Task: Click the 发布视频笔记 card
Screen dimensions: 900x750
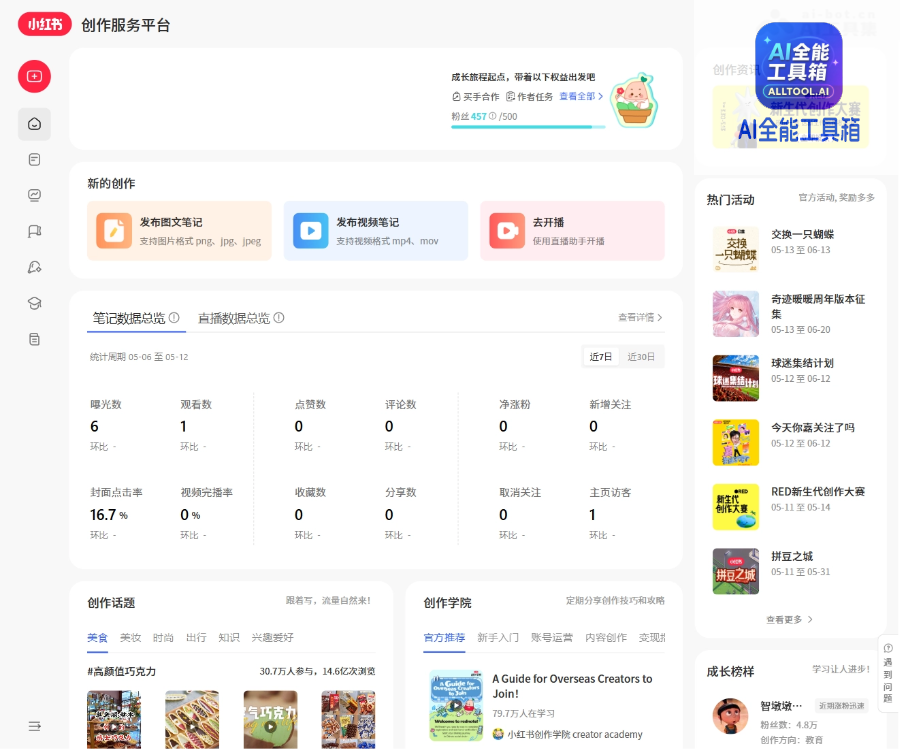Action: [376, 231]
